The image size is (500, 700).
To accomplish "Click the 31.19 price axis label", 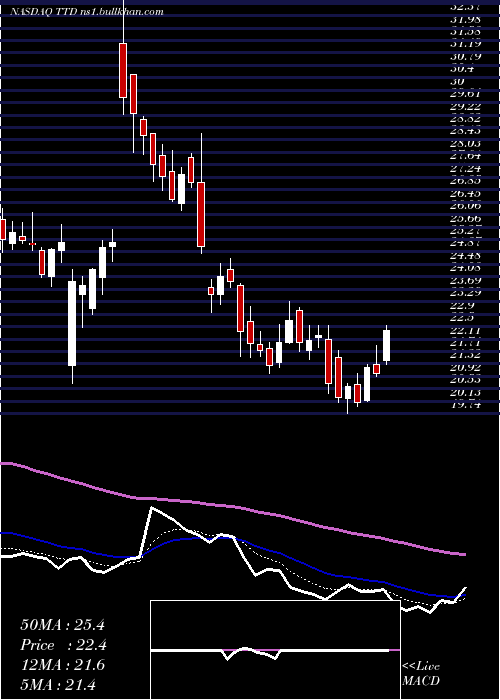I will point(465,44).
